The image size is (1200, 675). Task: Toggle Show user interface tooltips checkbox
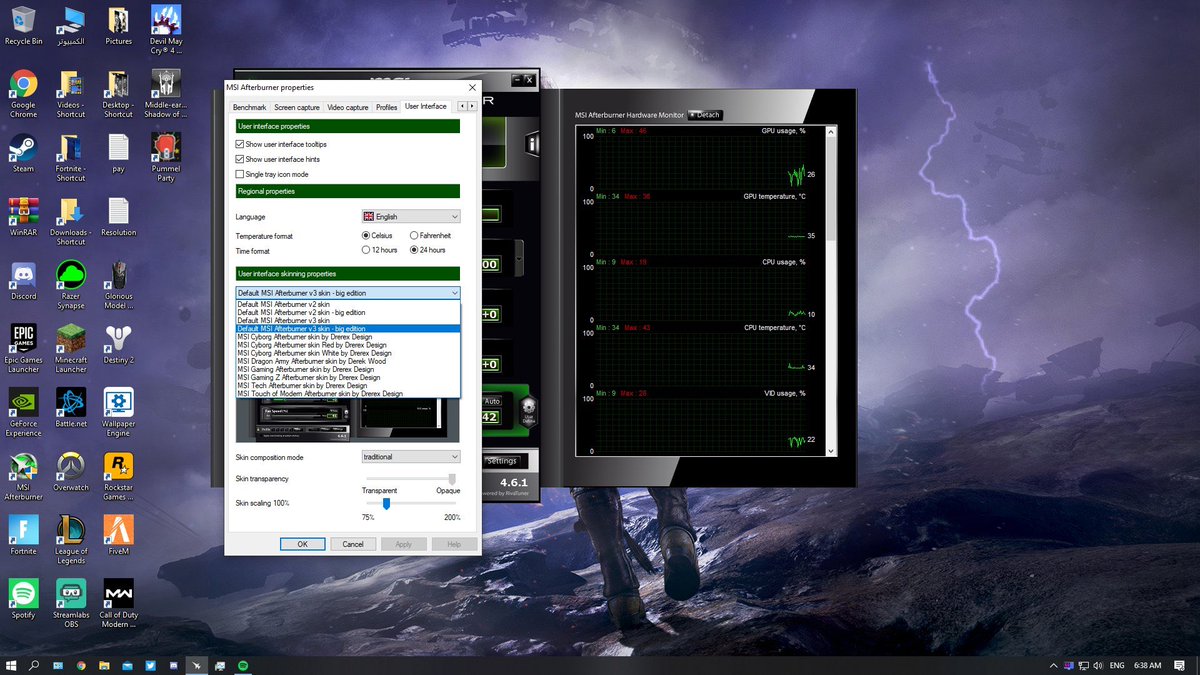click(240, 144)
